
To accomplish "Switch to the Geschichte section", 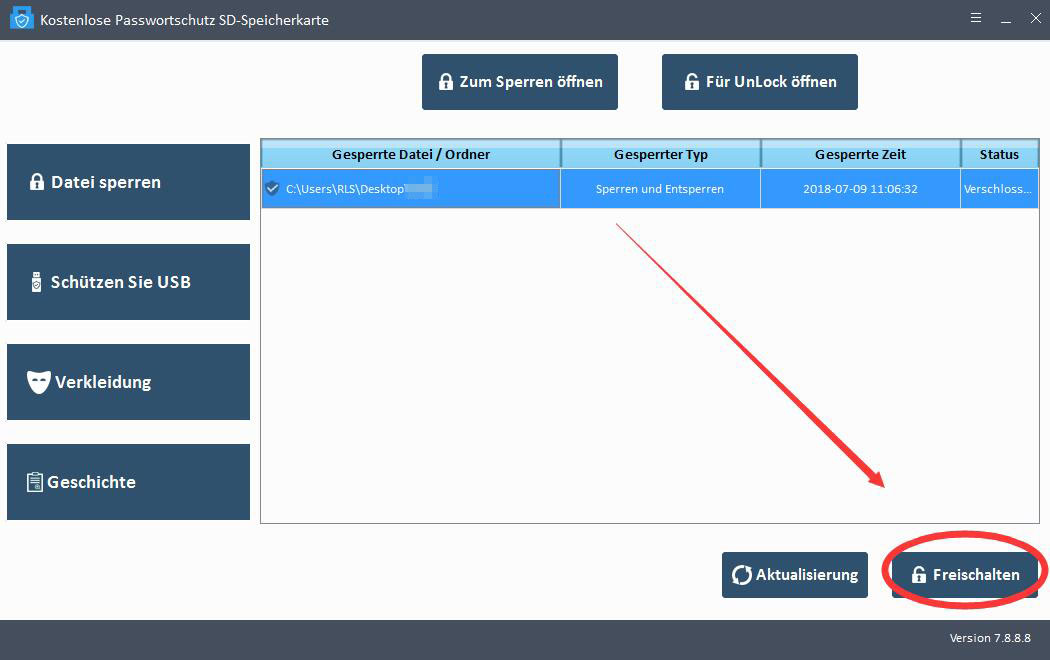I will pos(128,482).
